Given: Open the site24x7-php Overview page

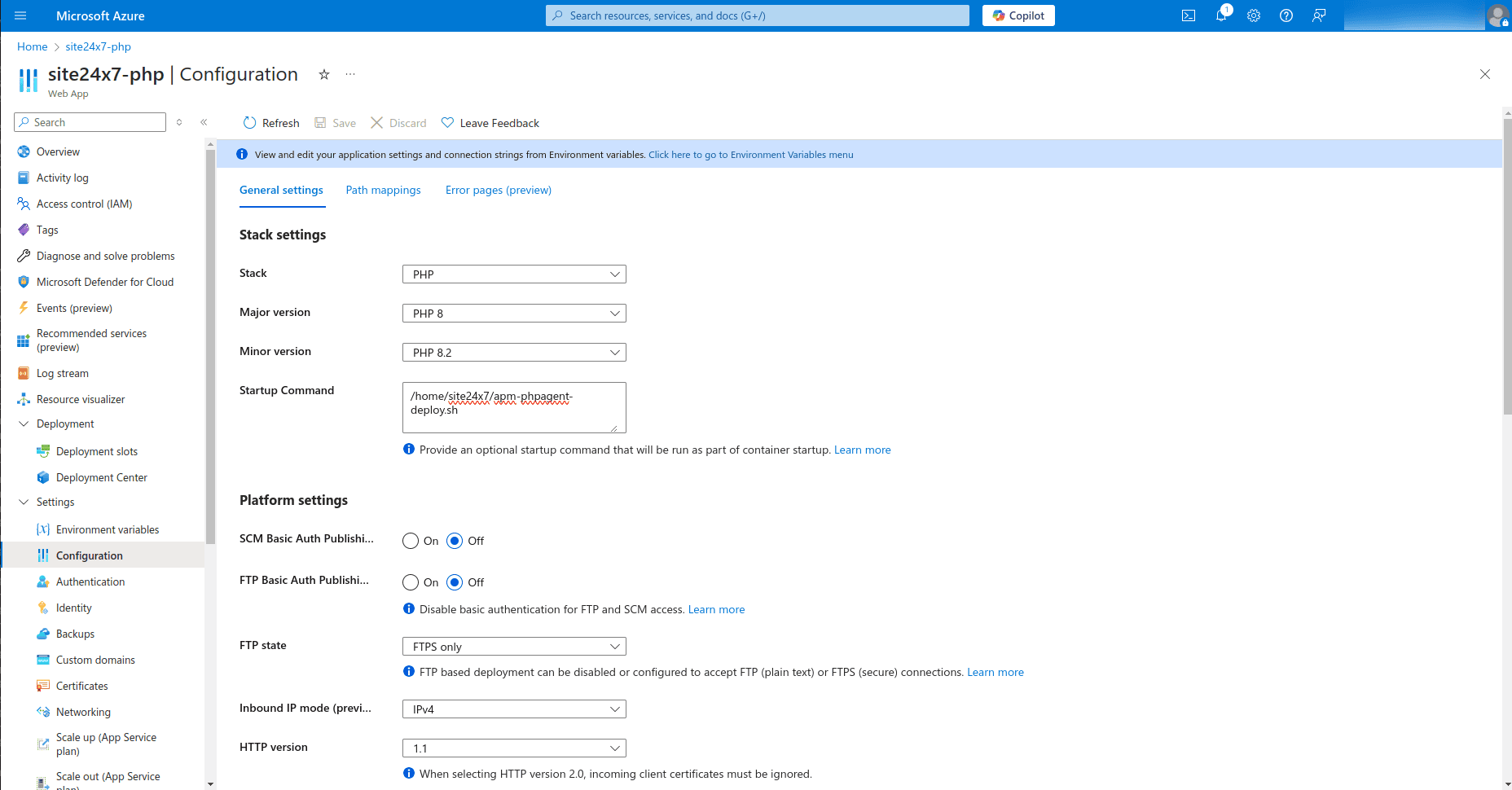Looking at the screenshot, I should click(57, 151).
